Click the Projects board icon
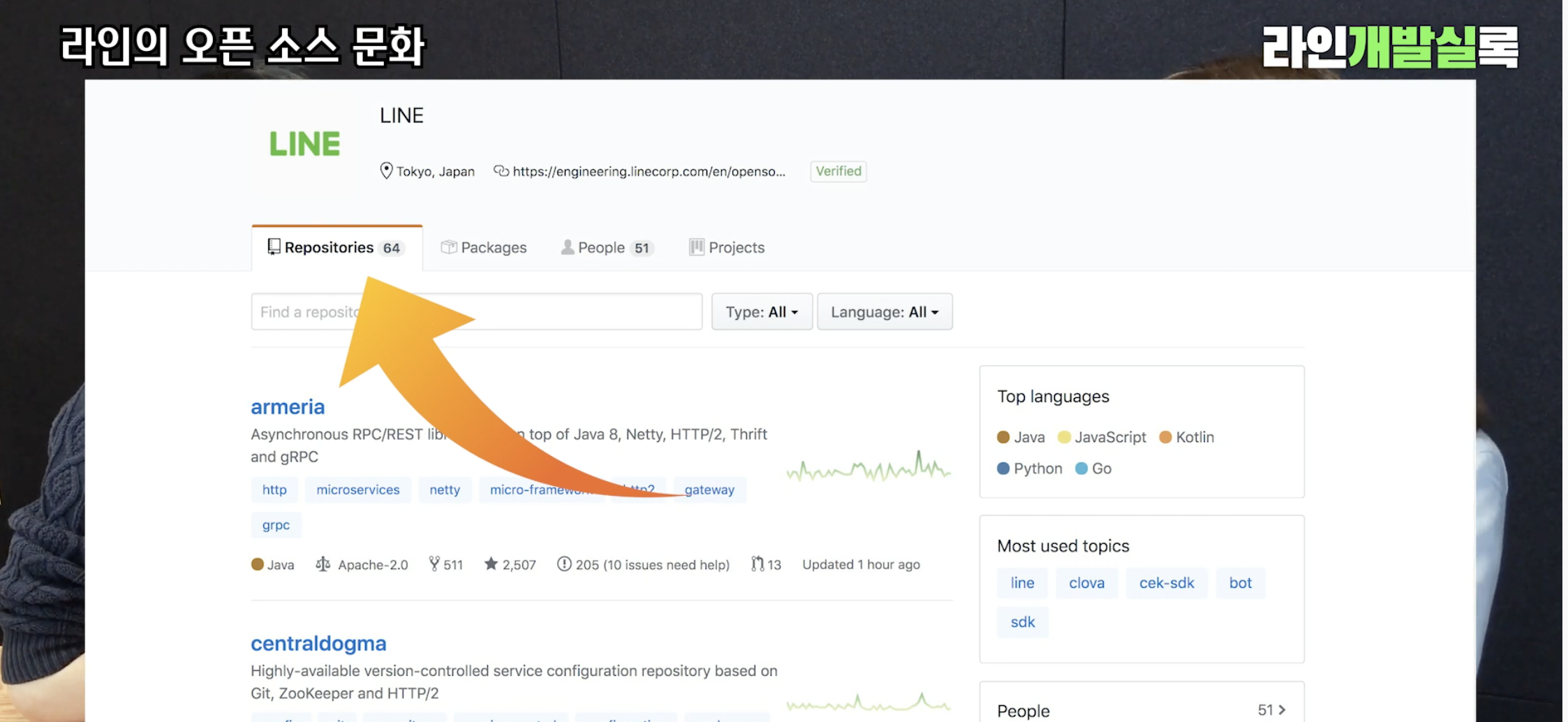 (696, 246)
